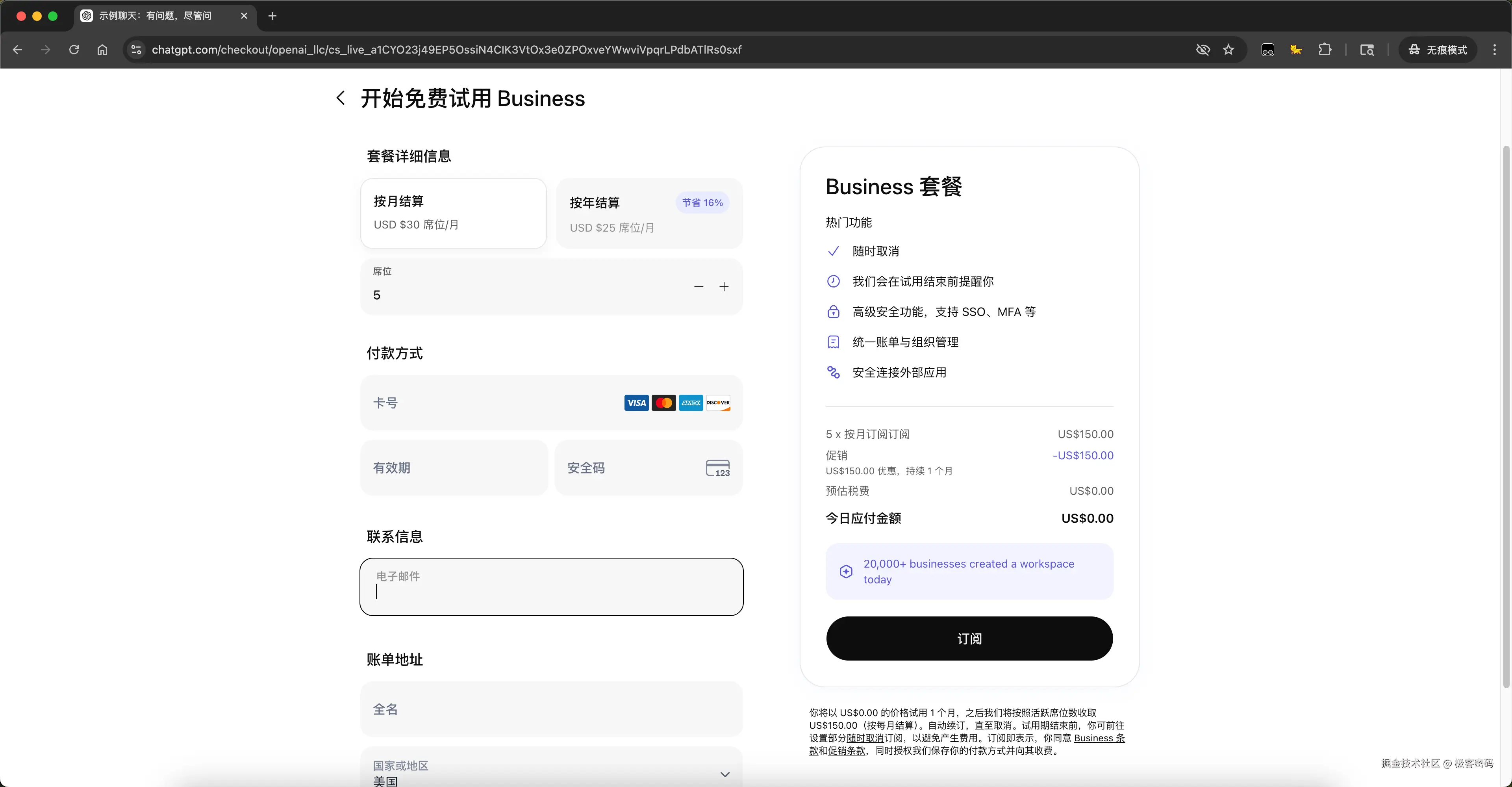1512x787 pixels.
Task: Decrease seat count with minus button
Action: 699,287
